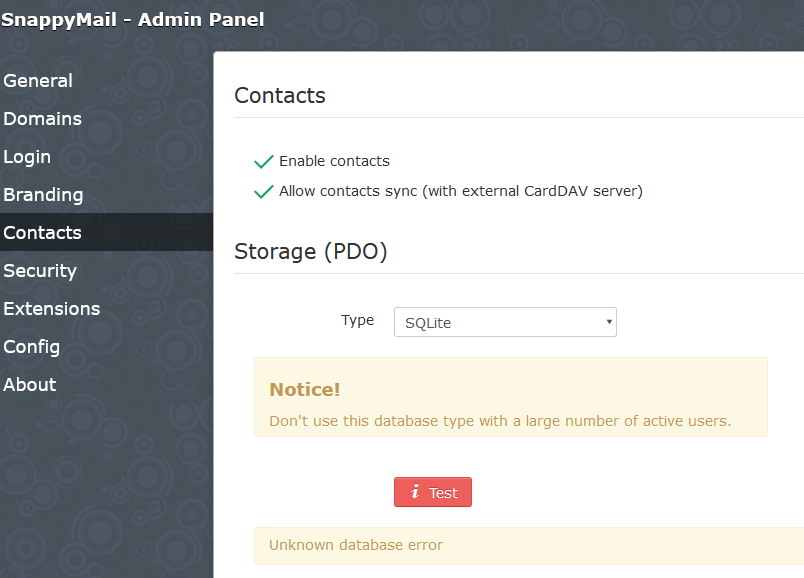Open the Security settings page

40,270
